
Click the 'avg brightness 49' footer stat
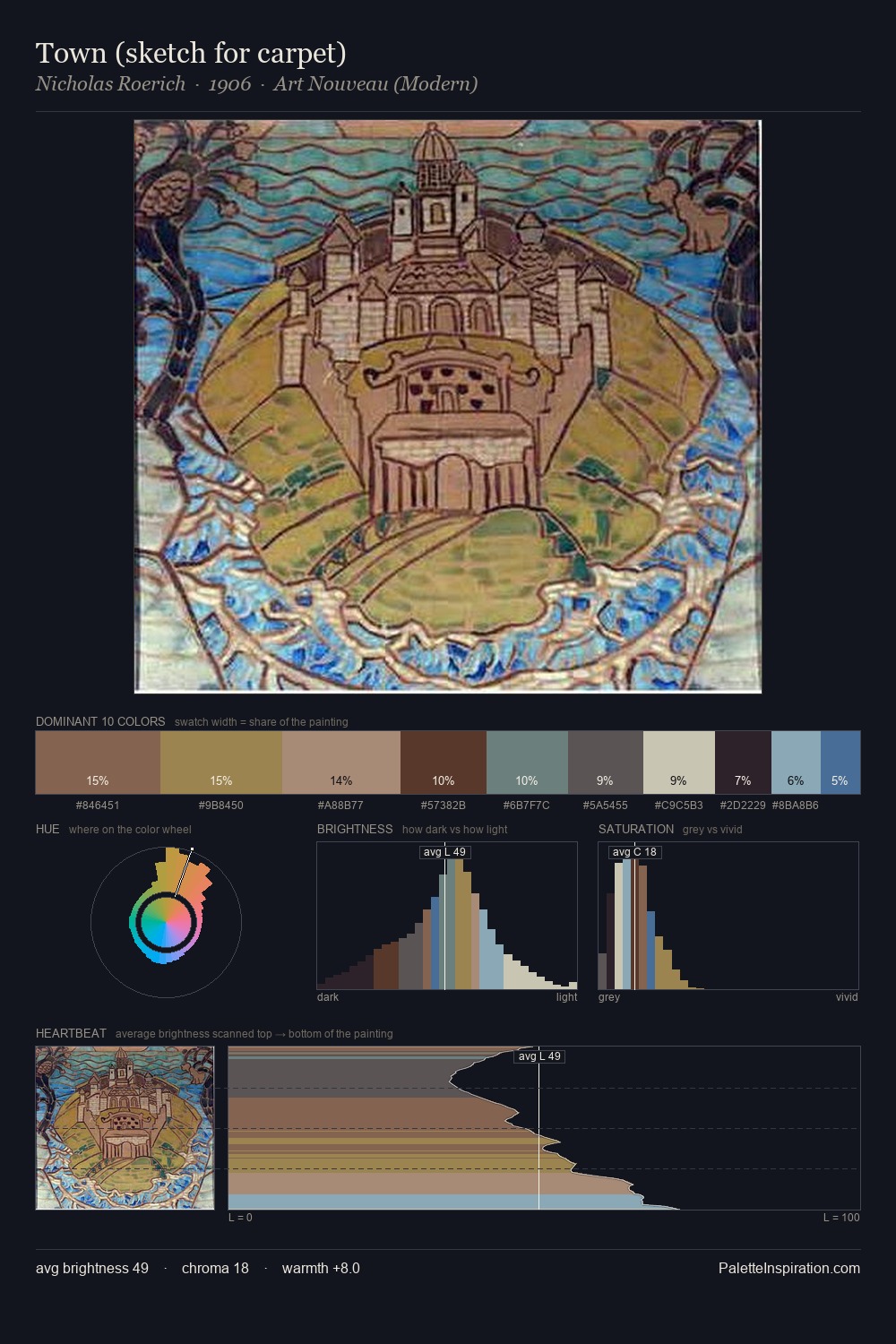[92, 1268]
